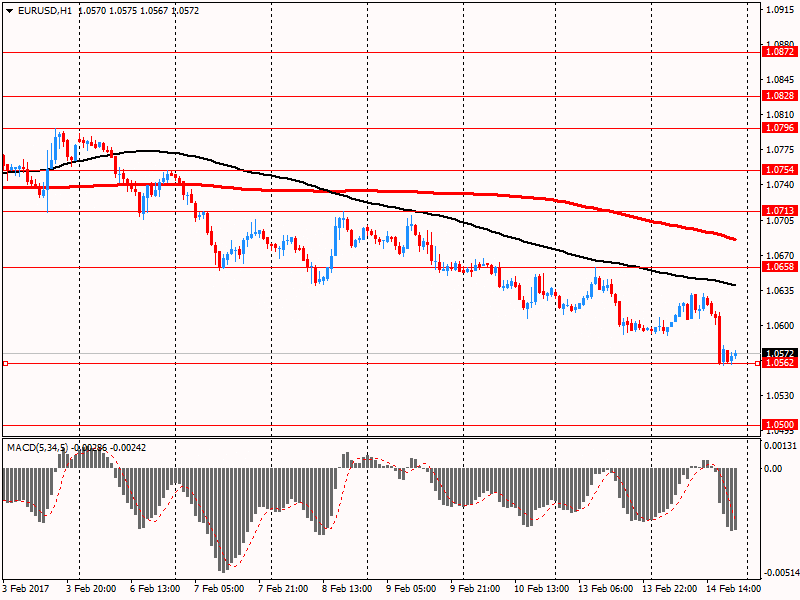Click the black 1.0572 current price label
The width and height of the screenshot is (800, 600).
coord(779,353)
